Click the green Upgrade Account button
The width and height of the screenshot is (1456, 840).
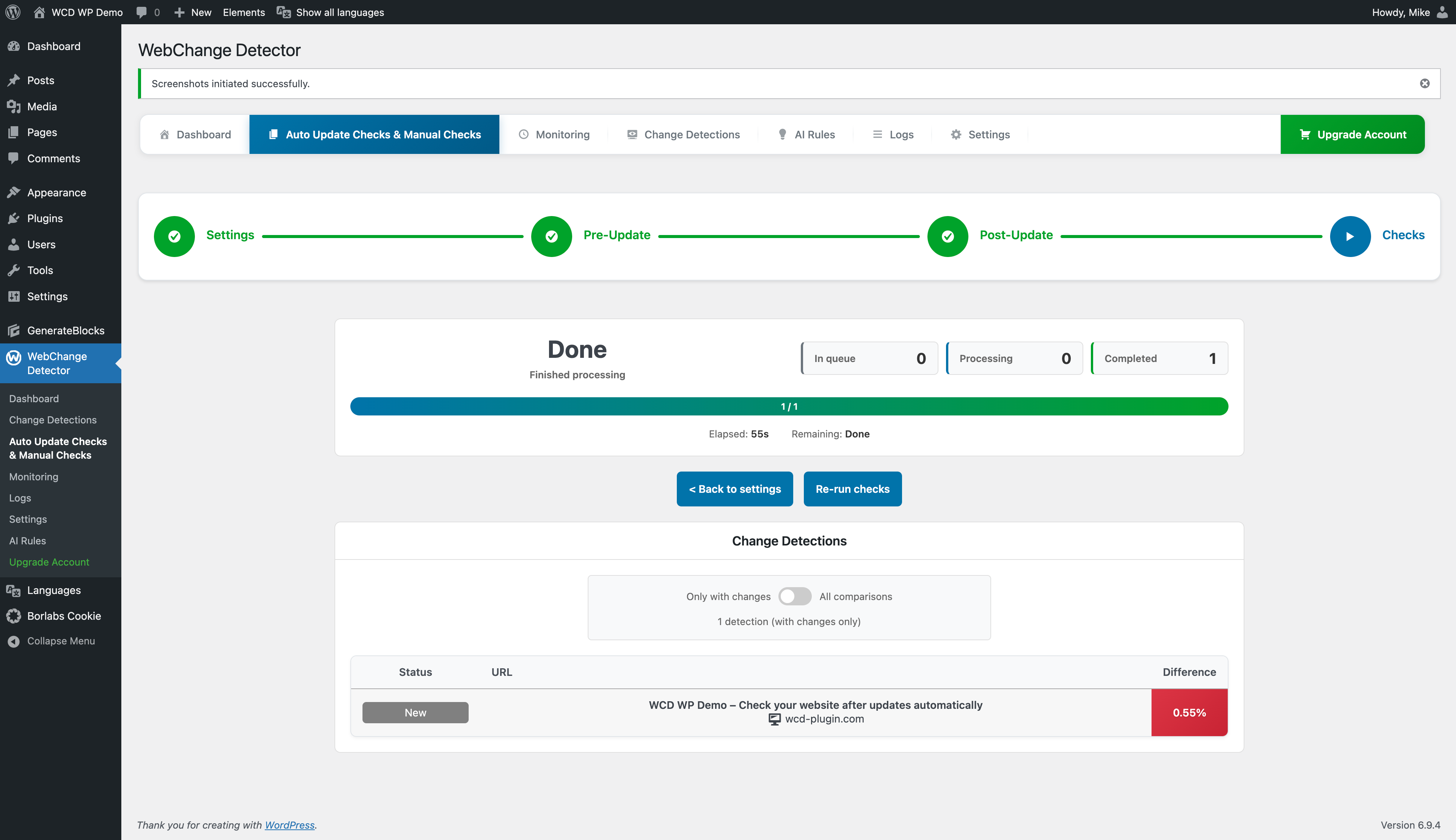click(1353, 135)
